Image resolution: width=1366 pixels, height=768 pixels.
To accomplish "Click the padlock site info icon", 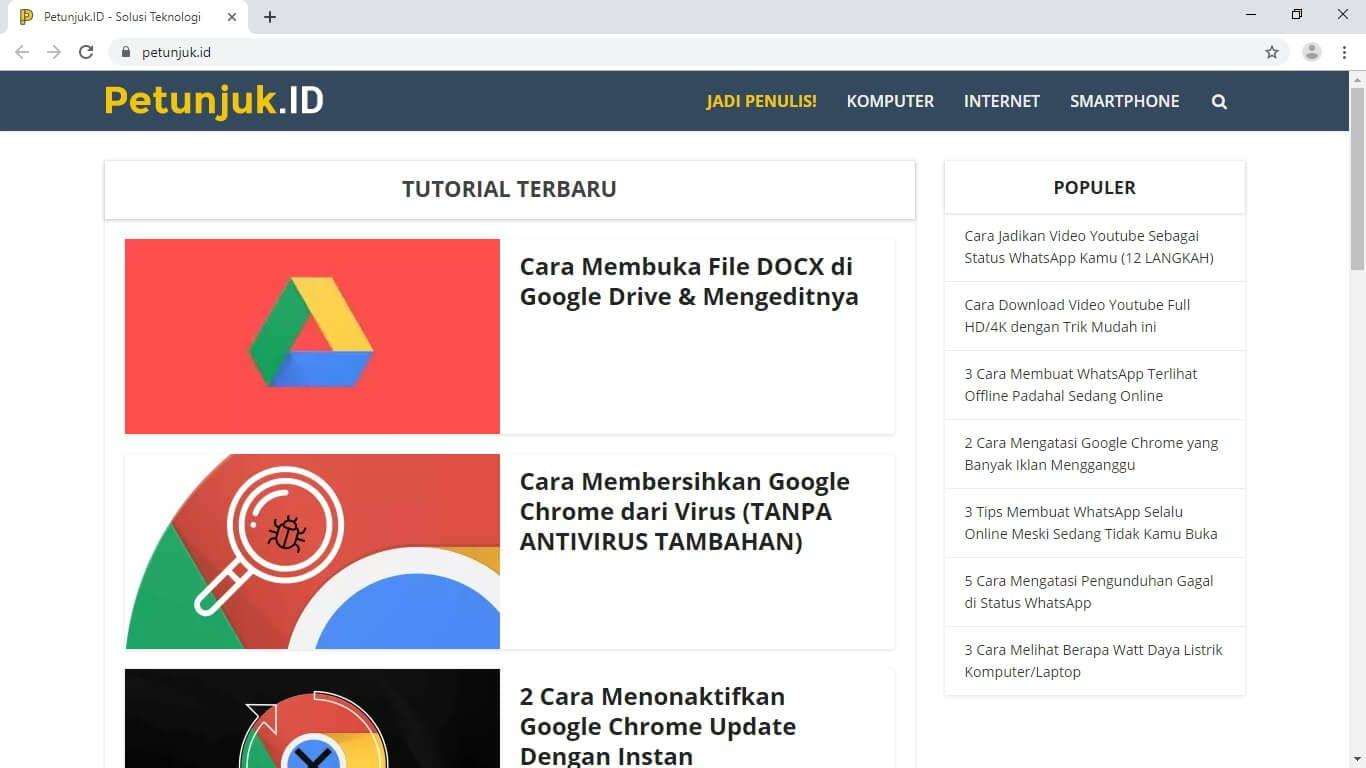I will pos(126,52).
